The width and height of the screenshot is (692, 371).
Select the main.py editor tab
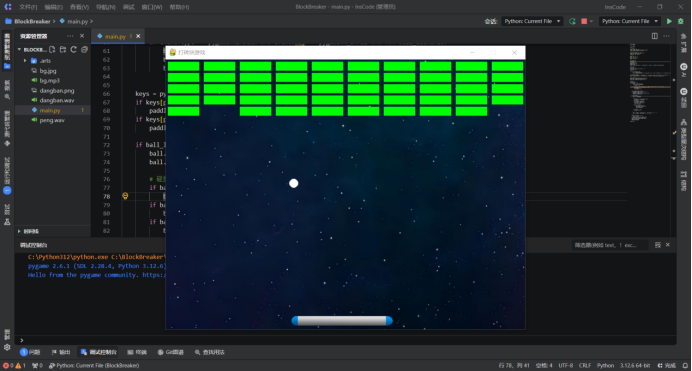tap(115, 36)
